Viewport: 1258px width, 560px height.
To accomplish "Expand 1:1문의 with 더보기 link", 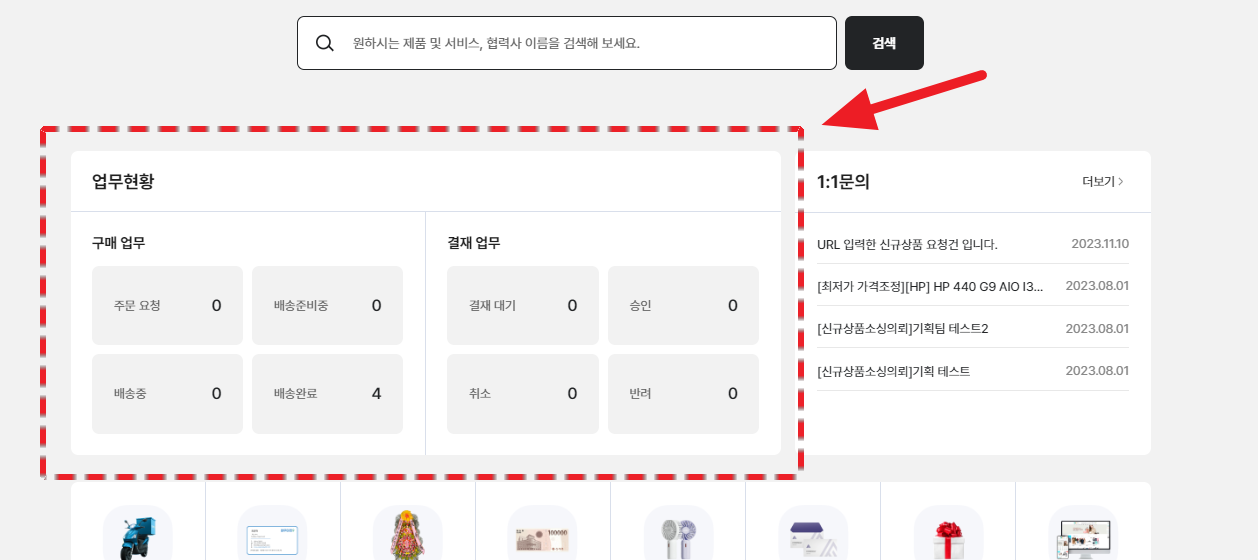I will coord(1103,182).
